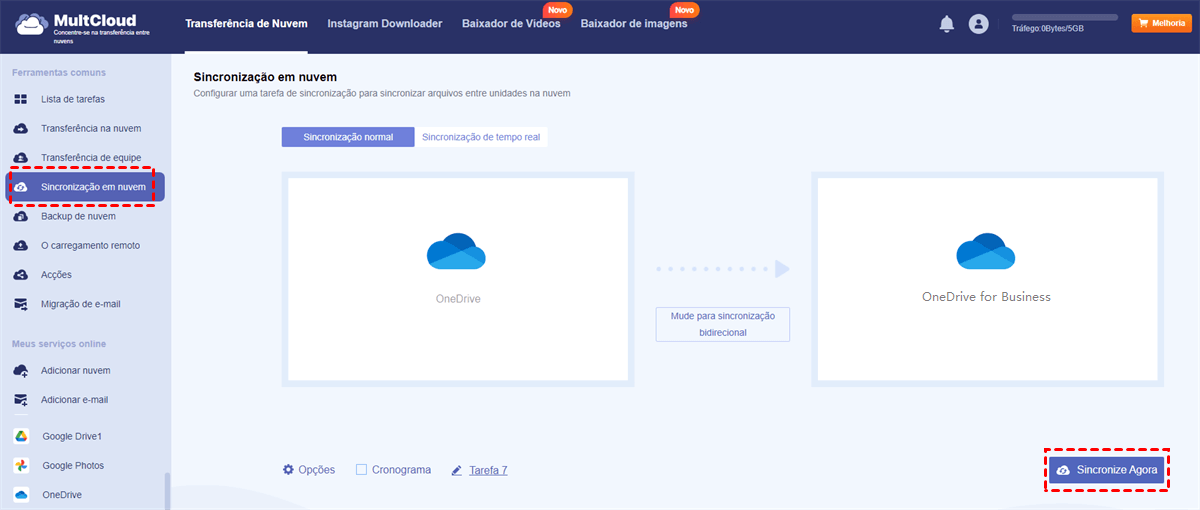Click Sincronize Agora button
The height and width of the screenshot is (510, 1200).
1106,470
